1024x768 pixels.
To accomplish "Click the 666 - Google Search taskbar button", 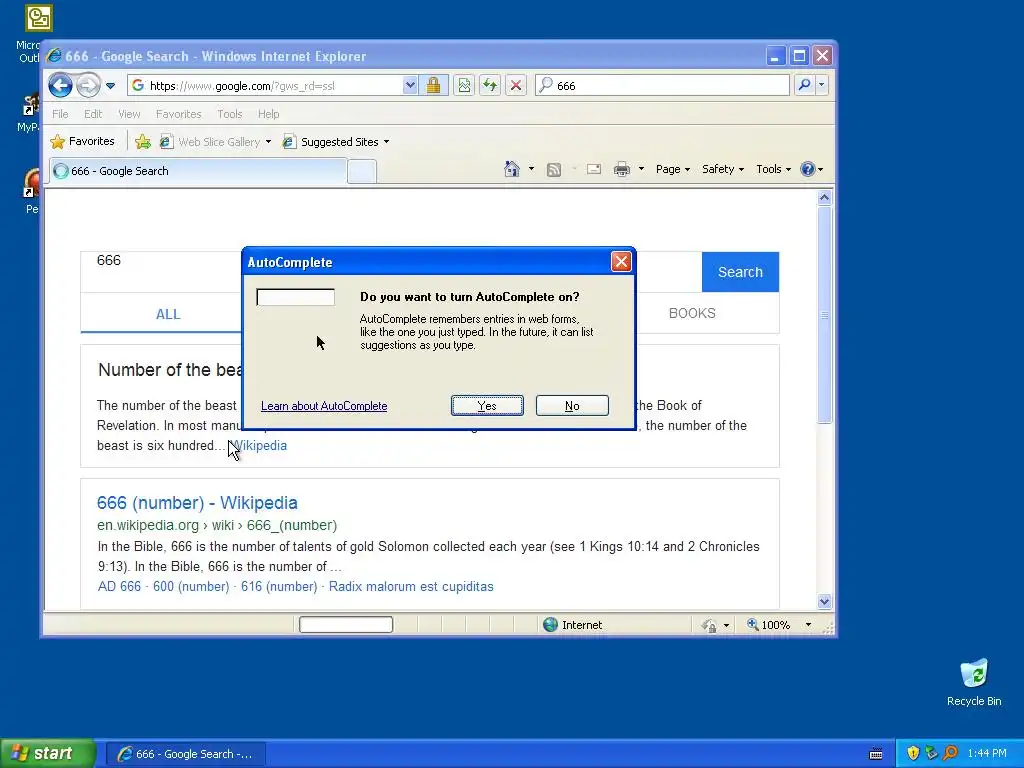I will click(x=186, y=754).
